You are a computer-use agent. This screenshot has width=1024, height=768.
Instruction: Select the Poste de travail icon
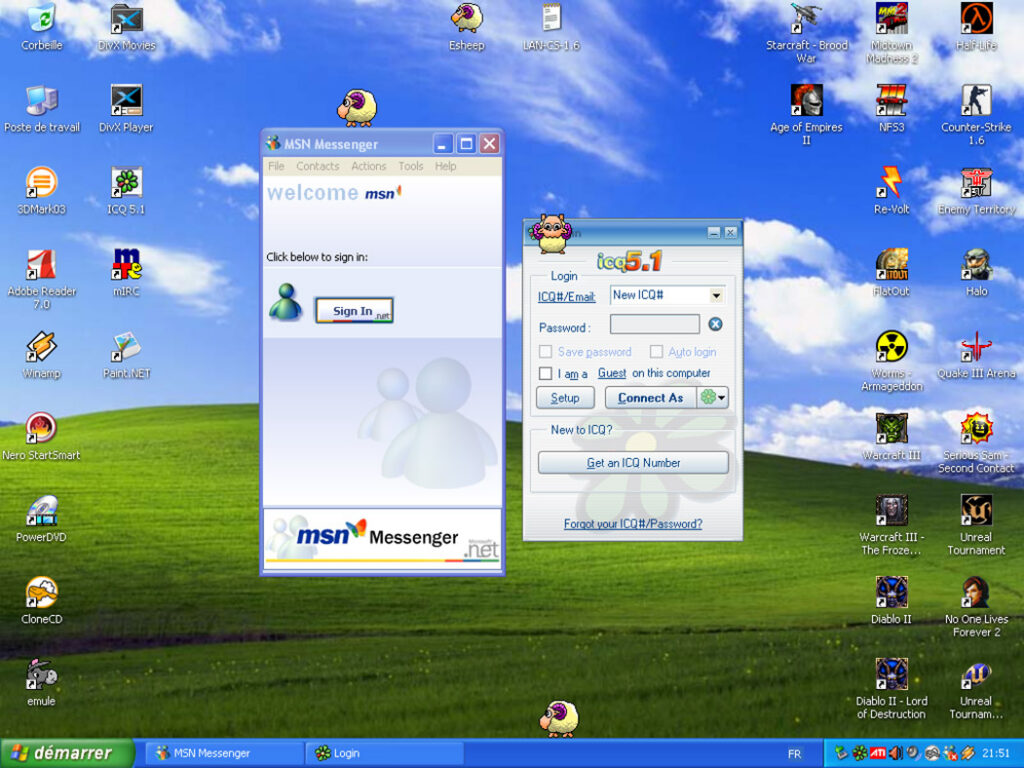click(x=42, y=108)
